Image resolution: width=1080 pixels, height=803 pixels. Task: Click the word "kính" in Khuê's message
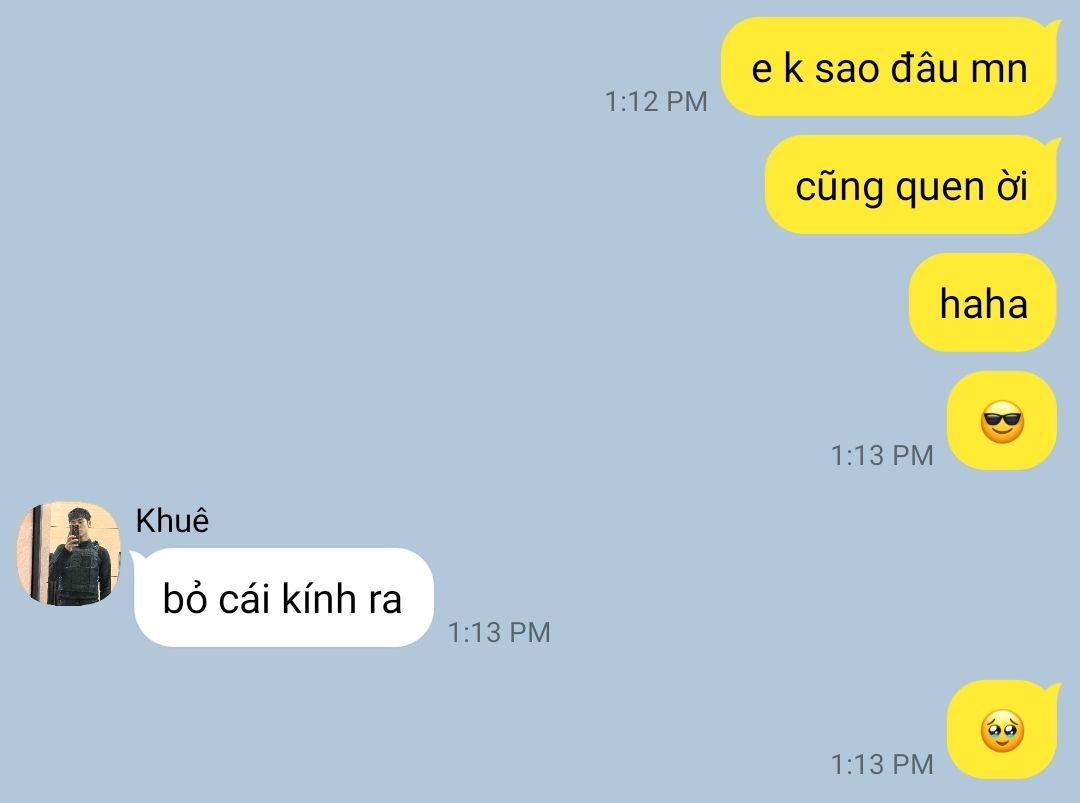[318, 598]
